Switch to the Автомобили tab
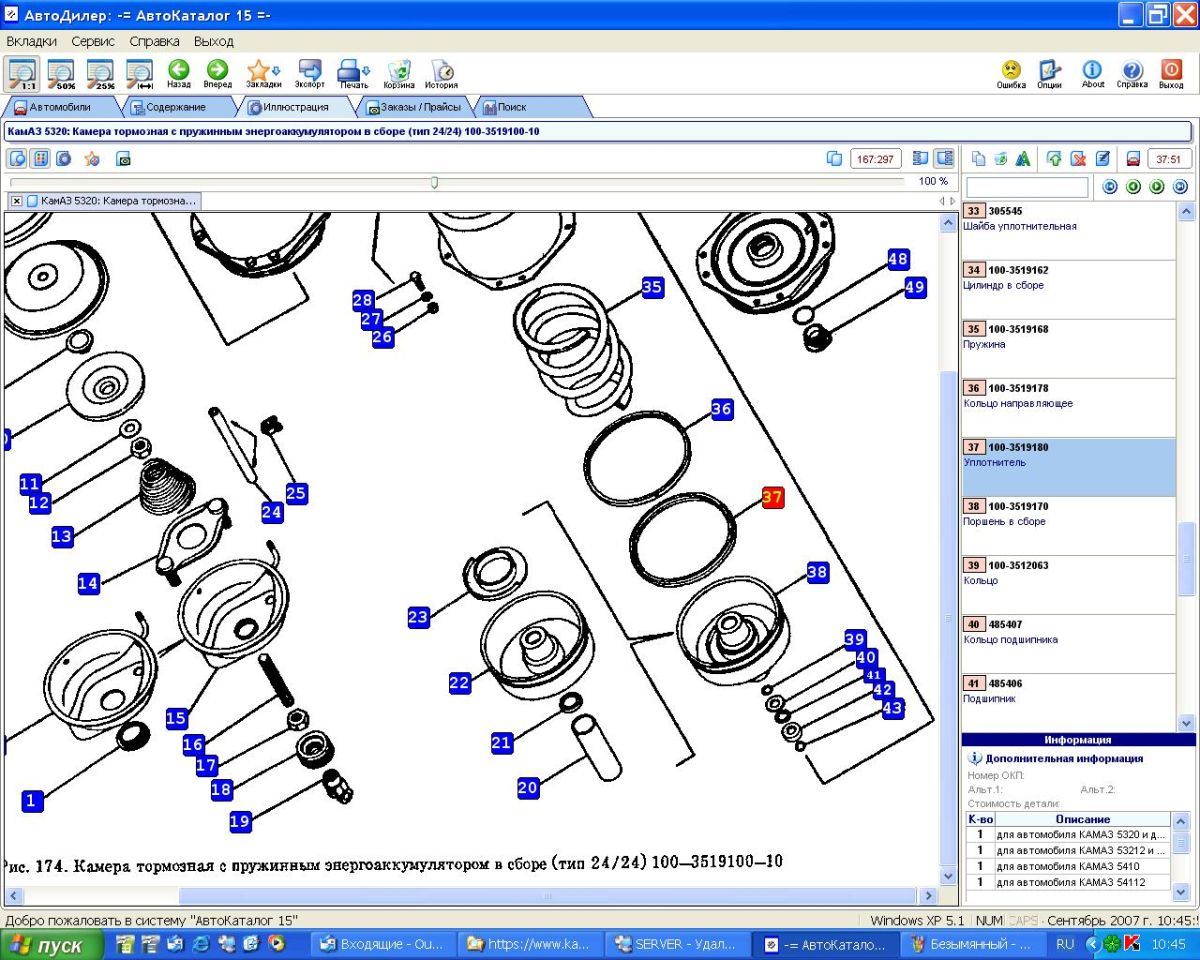1200x960 pixels. click(x=60, y=107)
